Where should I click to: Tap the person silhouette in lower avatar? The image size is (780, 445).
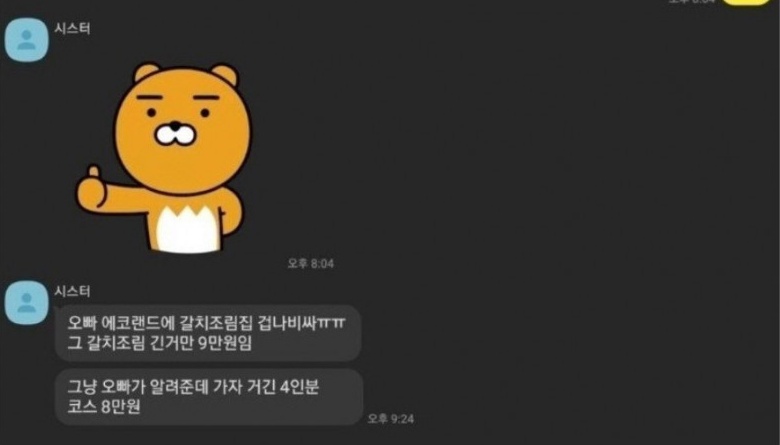[x=26, y=303]
